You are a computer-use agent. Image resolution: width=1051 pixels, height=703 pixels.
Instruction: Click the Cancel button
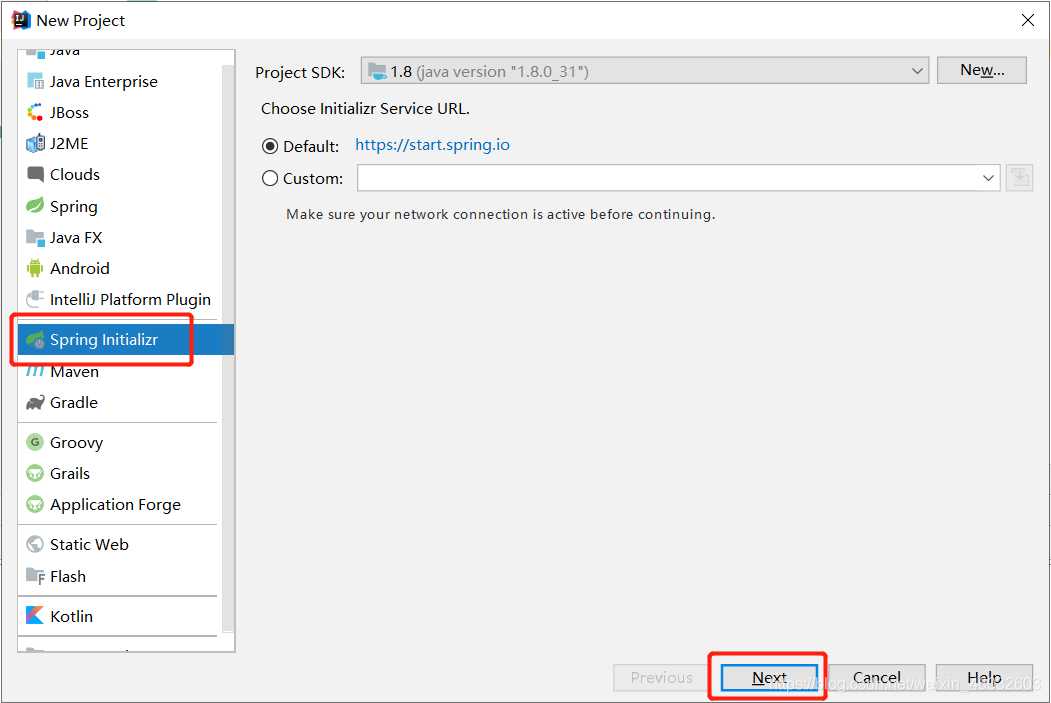877,678
